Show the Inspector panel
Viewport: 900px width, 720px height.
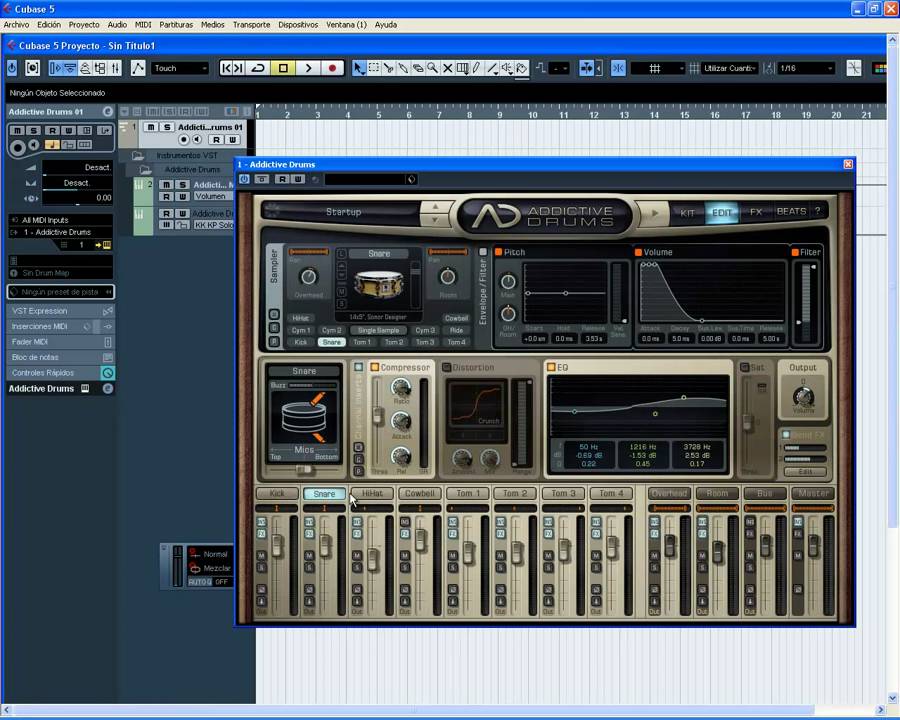tap(55, 68)
